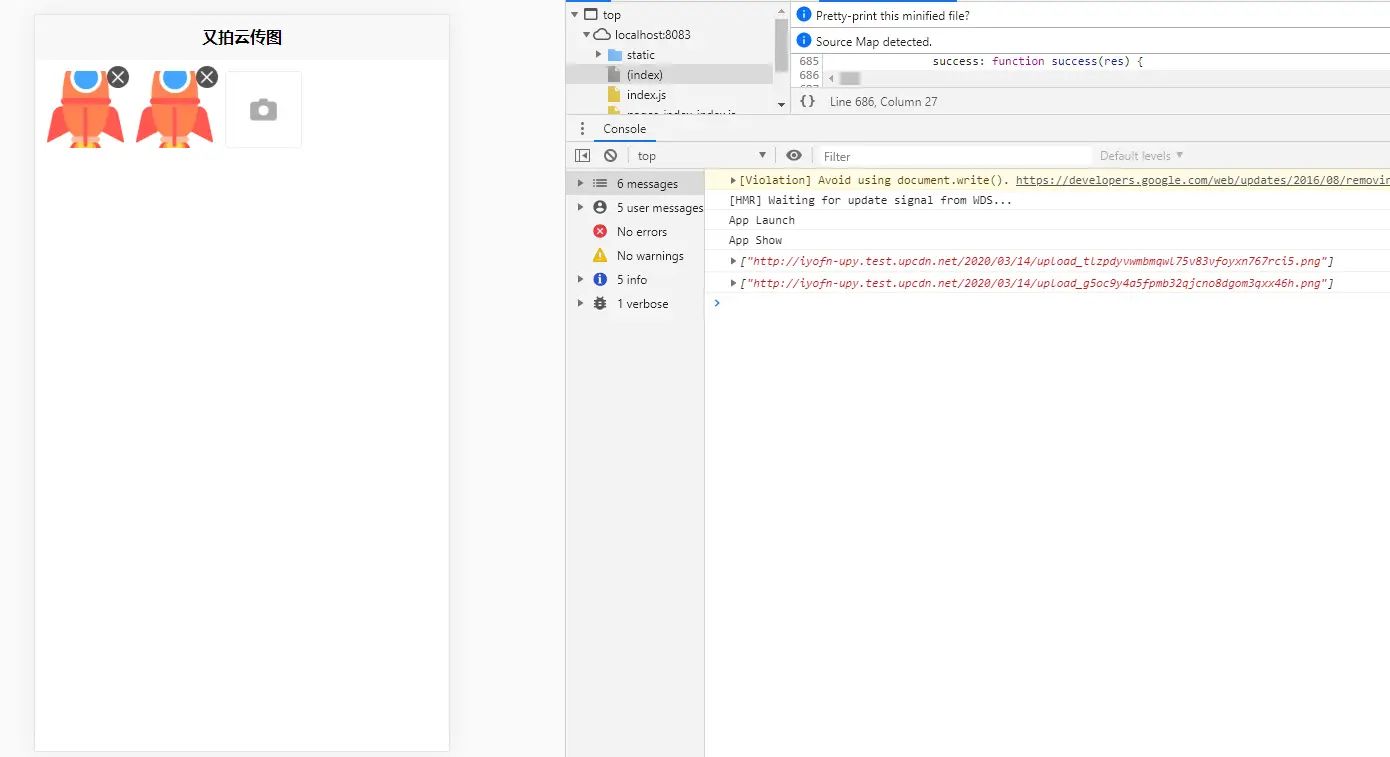Click the bug icon beside 1 verbose
The width and height of the screenshot is (1390, 757).
[600, 304]
